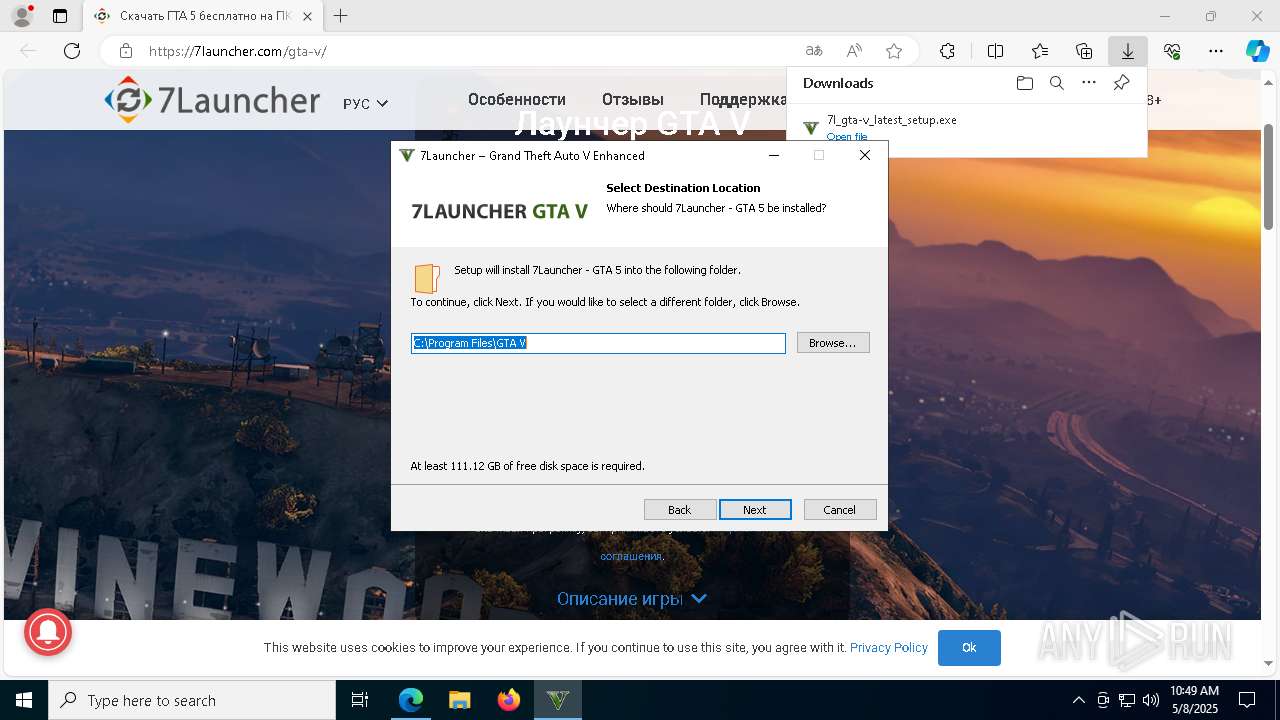
Task: Open Edge settings and more menu
Action: (1216, 51)
